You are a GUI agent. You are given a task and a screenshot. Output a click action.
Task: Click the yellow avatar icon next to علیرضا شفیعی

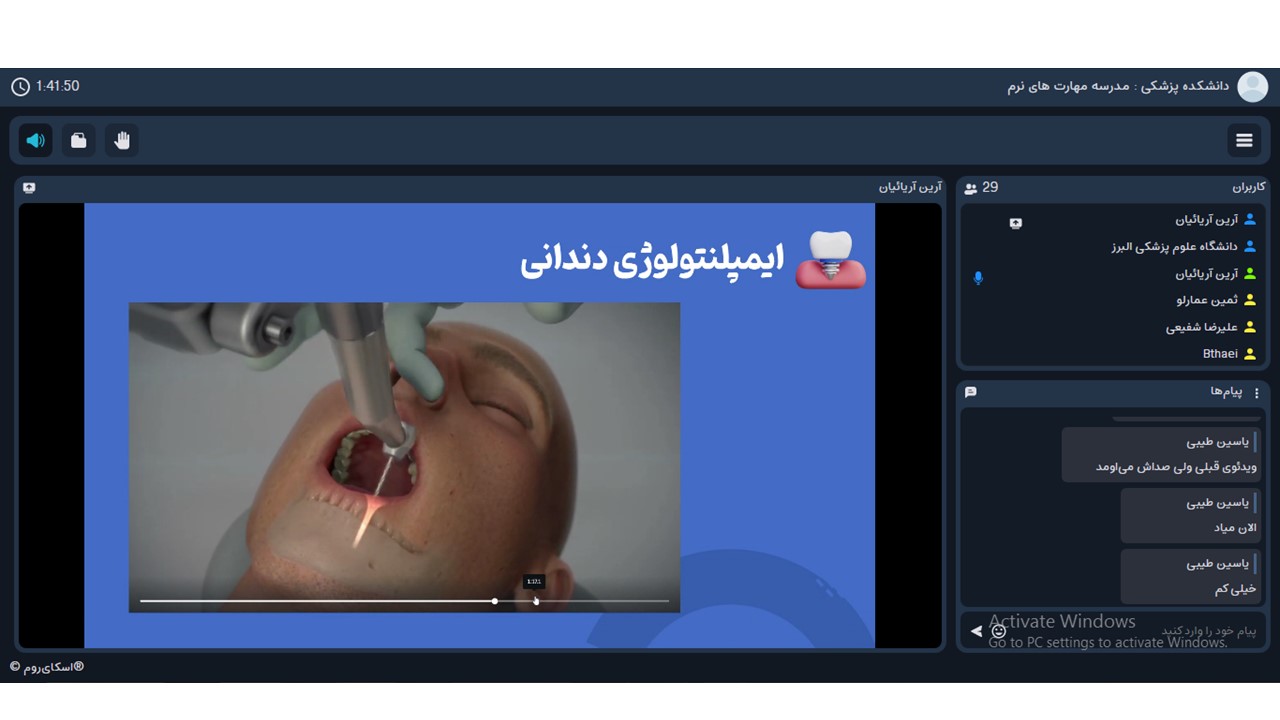(x=1250, y=327)
